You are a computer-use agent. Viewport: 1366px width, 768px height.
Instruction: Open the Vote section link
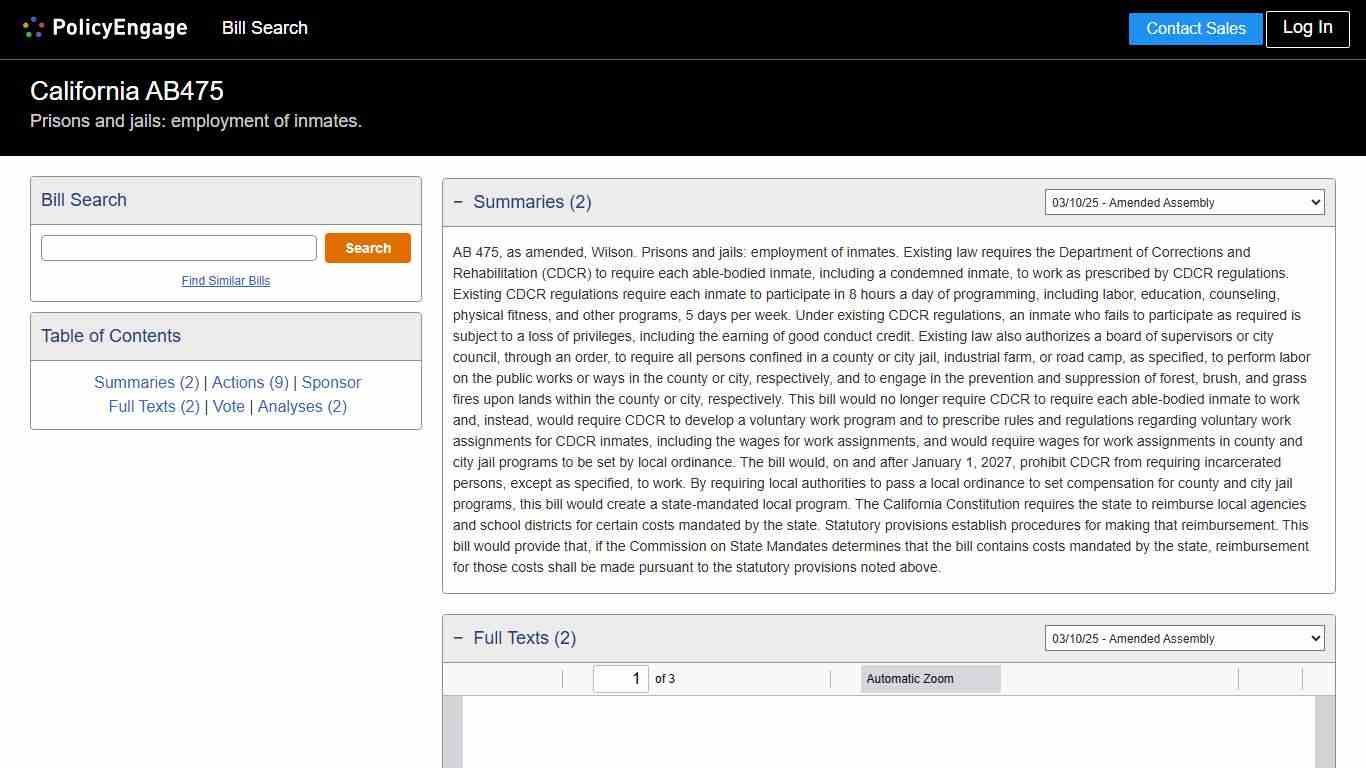pos(229,406)
